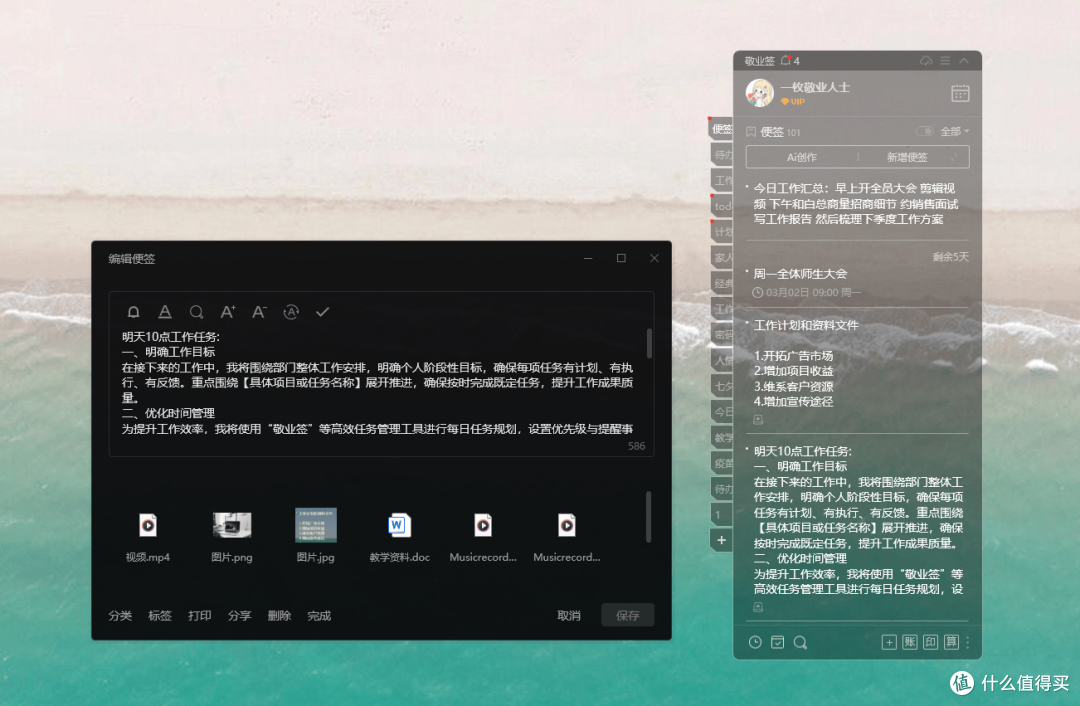
Task: Decrease font size with A- icon
Action: click(x=259, y=312)
